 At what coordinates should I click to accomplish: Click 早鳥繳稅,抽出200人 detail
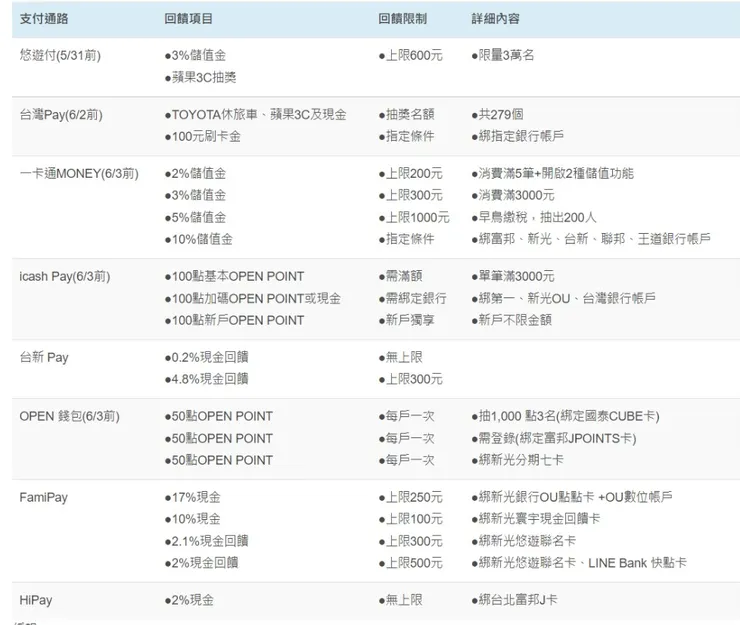534,218
